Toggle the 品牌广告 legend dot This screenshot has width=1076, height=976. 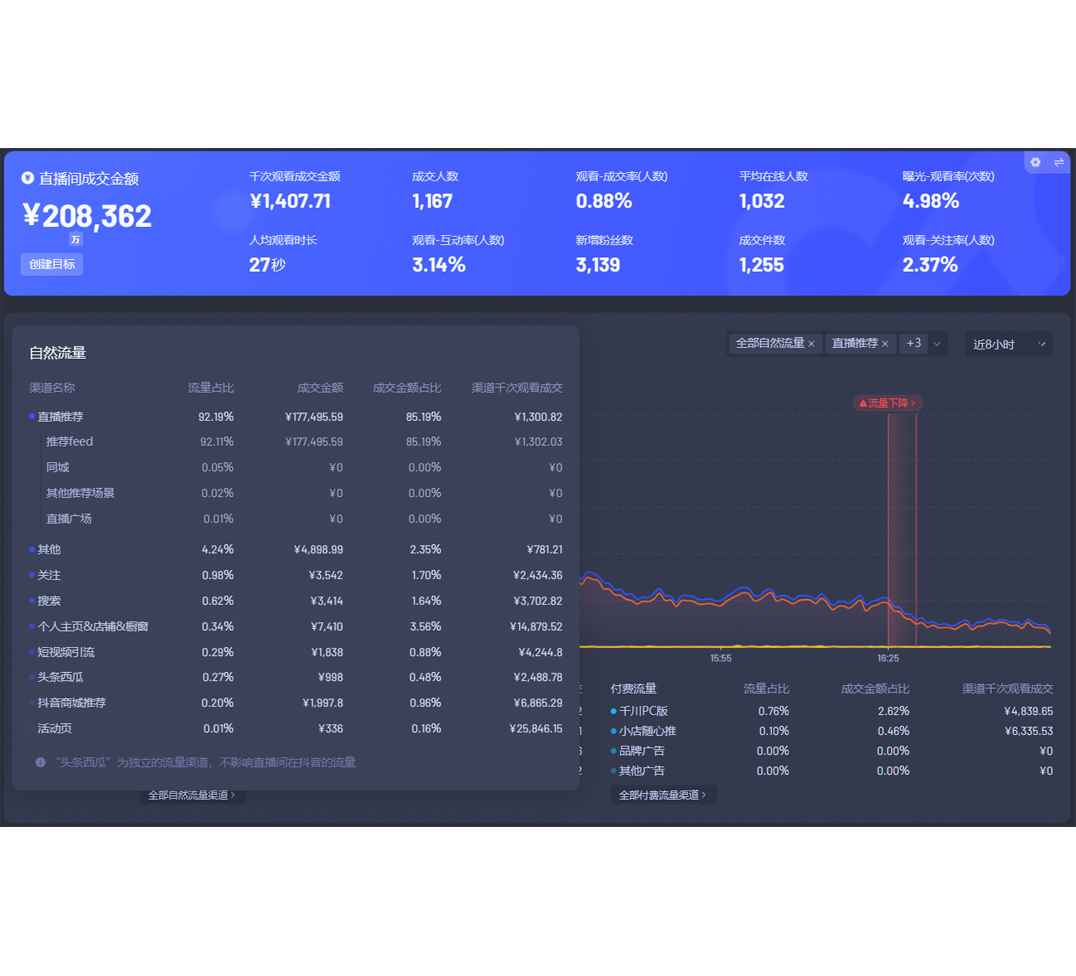[613, 751]
